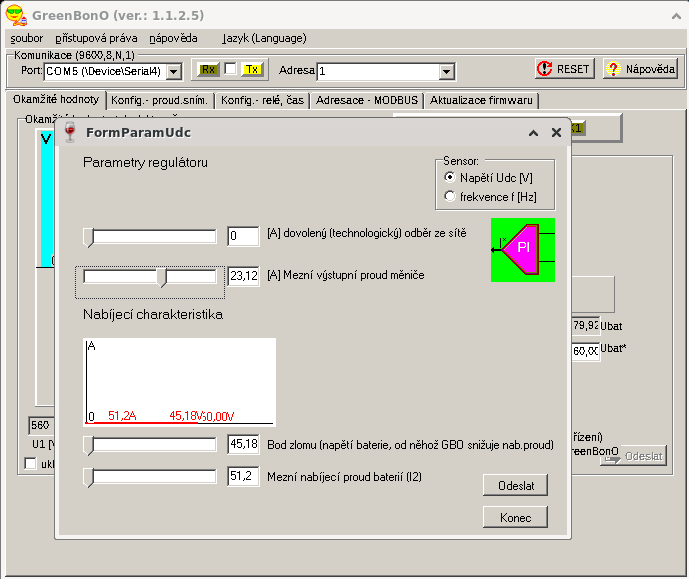This screenshot has width=689, height=579.
Task: Click the Bod zlomu field showing 45,18
Action: click(243, 444)
